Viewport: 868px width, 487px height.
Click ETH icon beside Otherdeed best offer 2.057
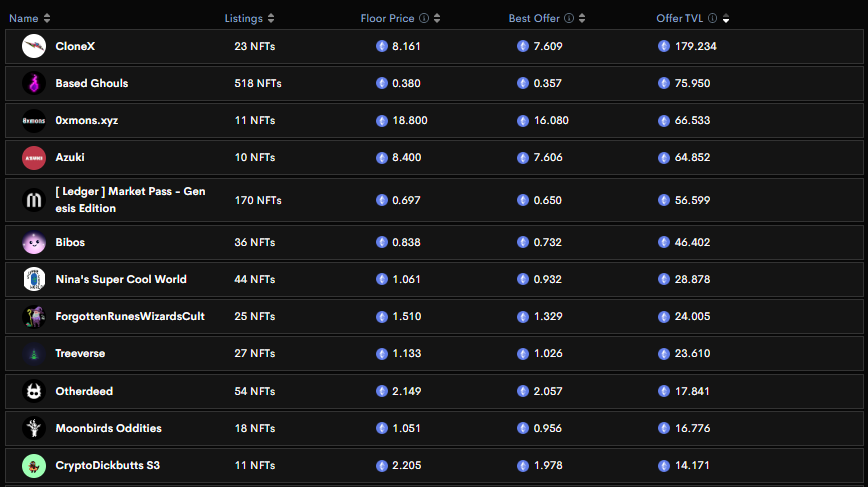(523, 391)
